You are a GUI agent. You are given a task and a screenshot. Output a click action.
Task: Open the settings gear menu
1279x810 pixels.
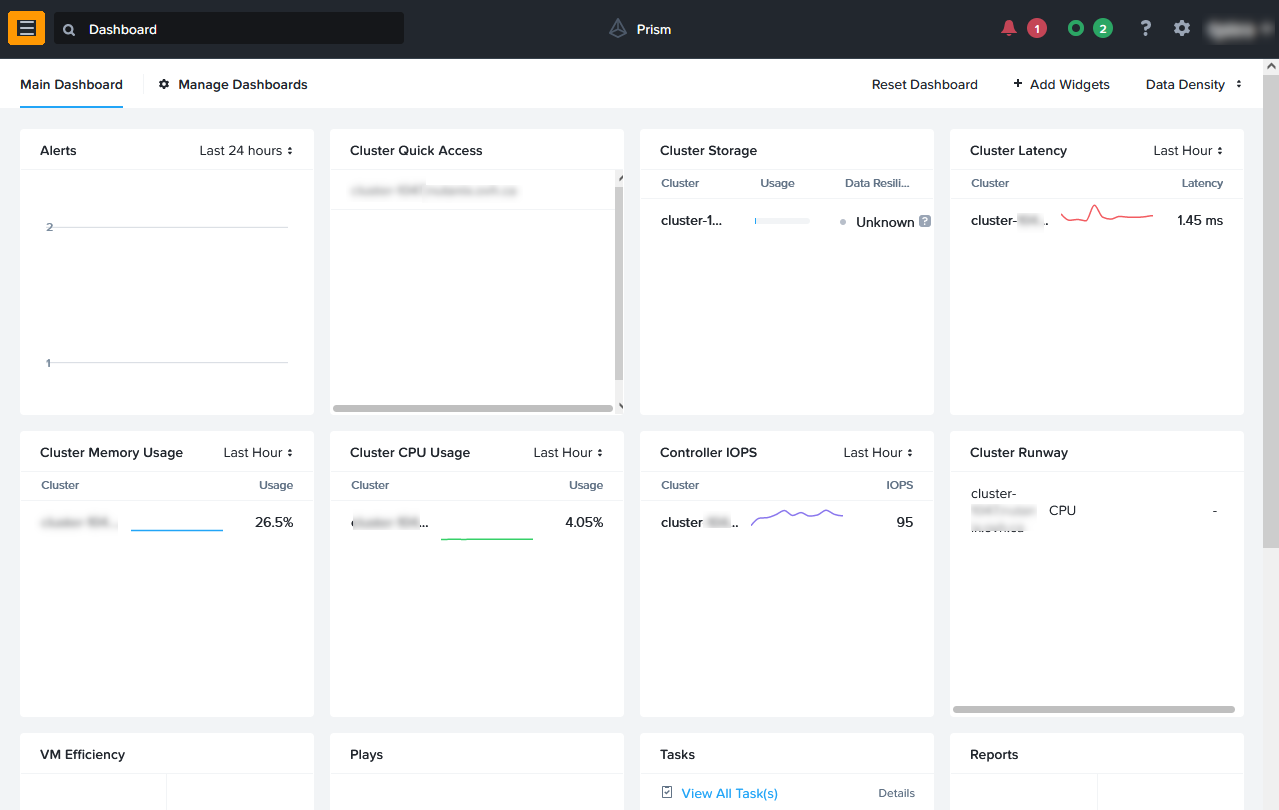coord(1182,29)
